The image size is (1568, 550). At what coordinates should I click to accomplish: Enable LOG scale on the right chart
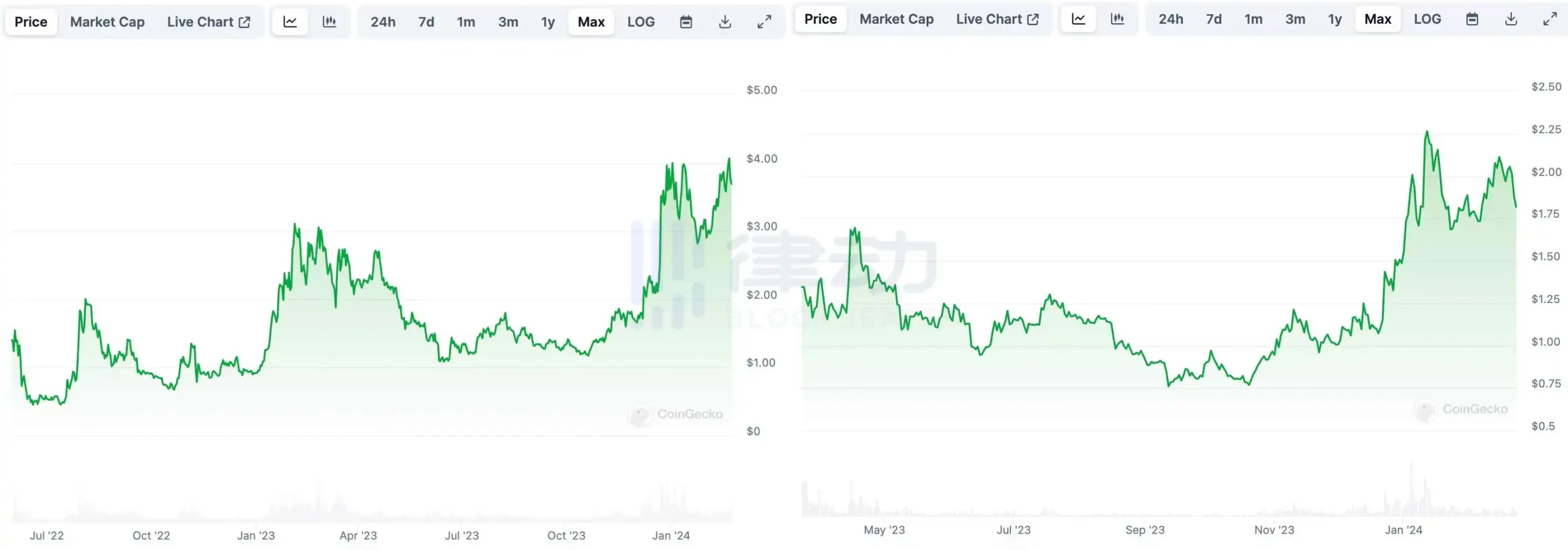pos(1427,19)
